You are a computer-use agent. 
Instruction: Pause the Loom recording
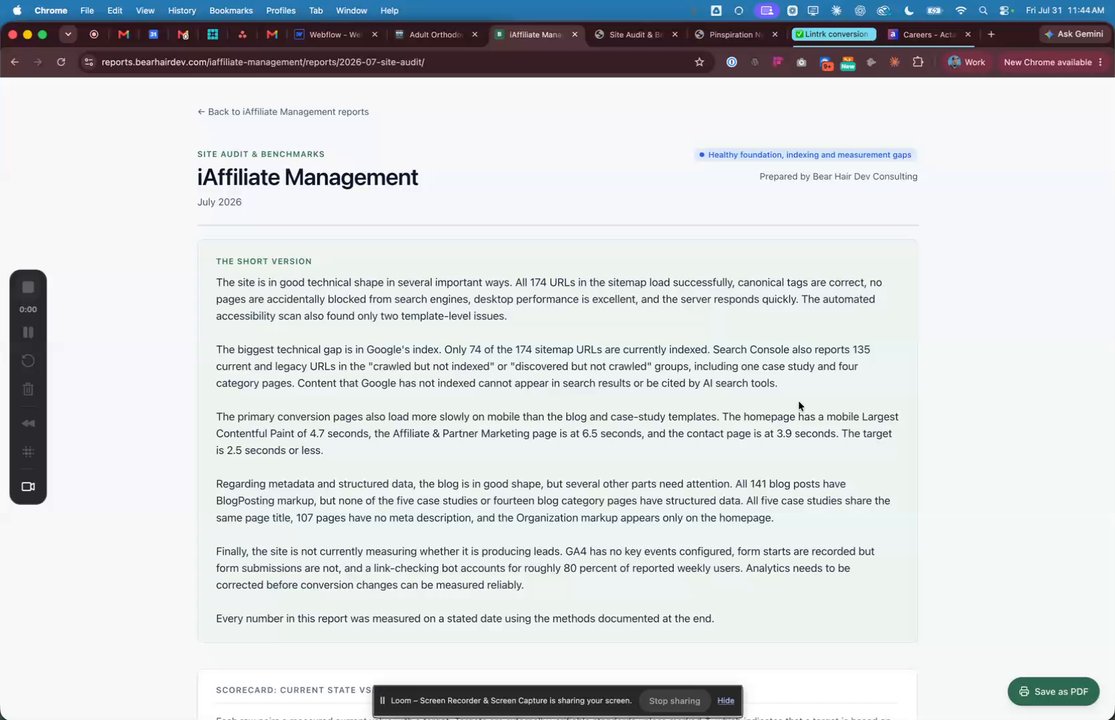pyautogui.click(x=28, y=333)
